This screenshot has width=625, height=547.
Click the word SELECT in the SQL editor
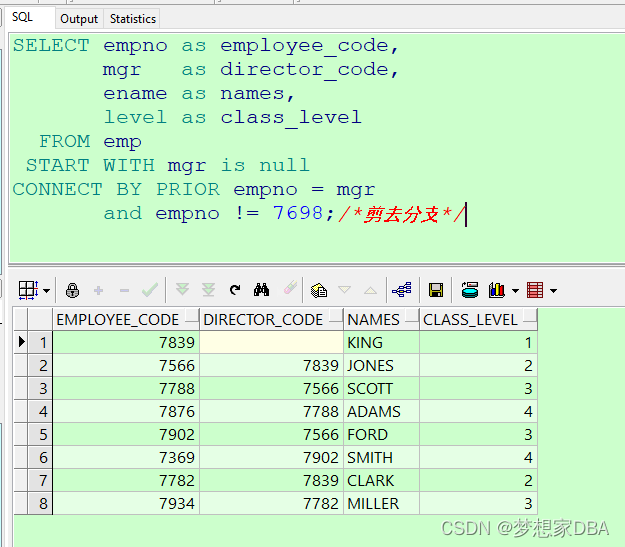click(51, 45)
